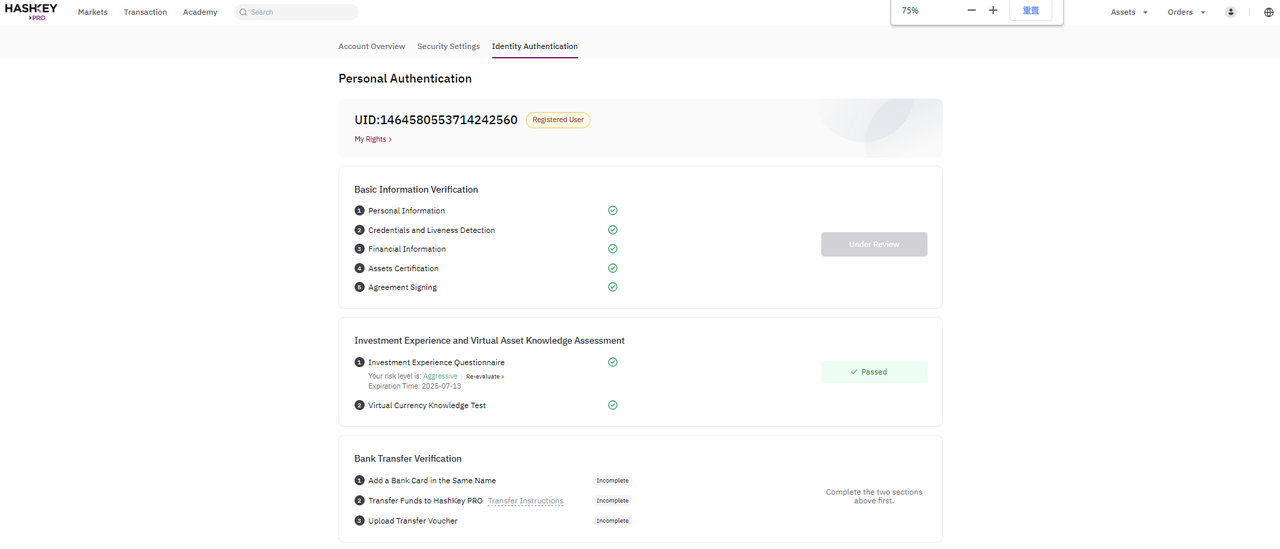Click Bank Transfer Verification heading
This screenshot has width=1280, height=549.
[x=408, y=459]
